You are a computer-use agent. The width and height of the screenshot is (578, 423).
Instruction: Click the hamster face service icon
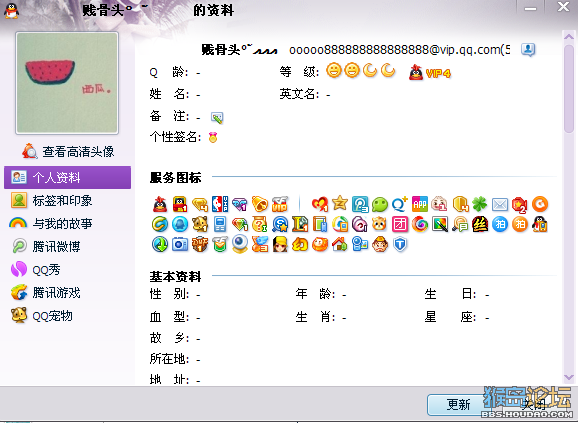(x=380, y=224)
